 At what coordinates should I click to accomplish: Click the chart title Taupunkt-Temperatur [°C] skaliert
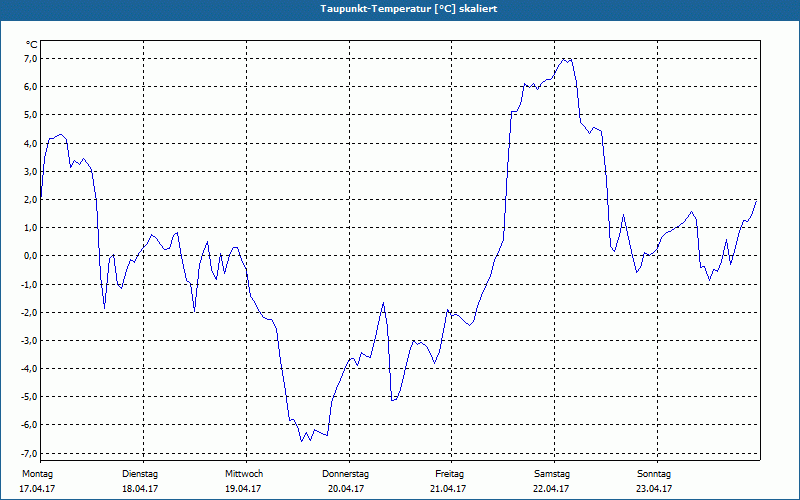pos(409,9)
